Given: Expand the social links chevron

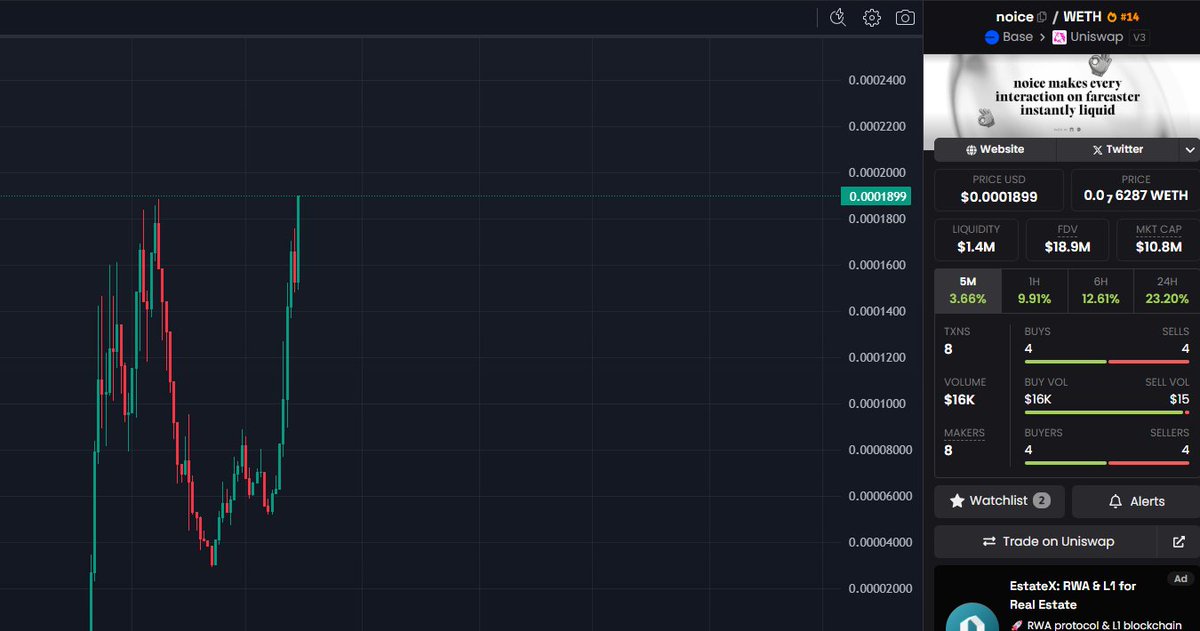Looking at the screenshot, I should click(x=1190, y=149).
